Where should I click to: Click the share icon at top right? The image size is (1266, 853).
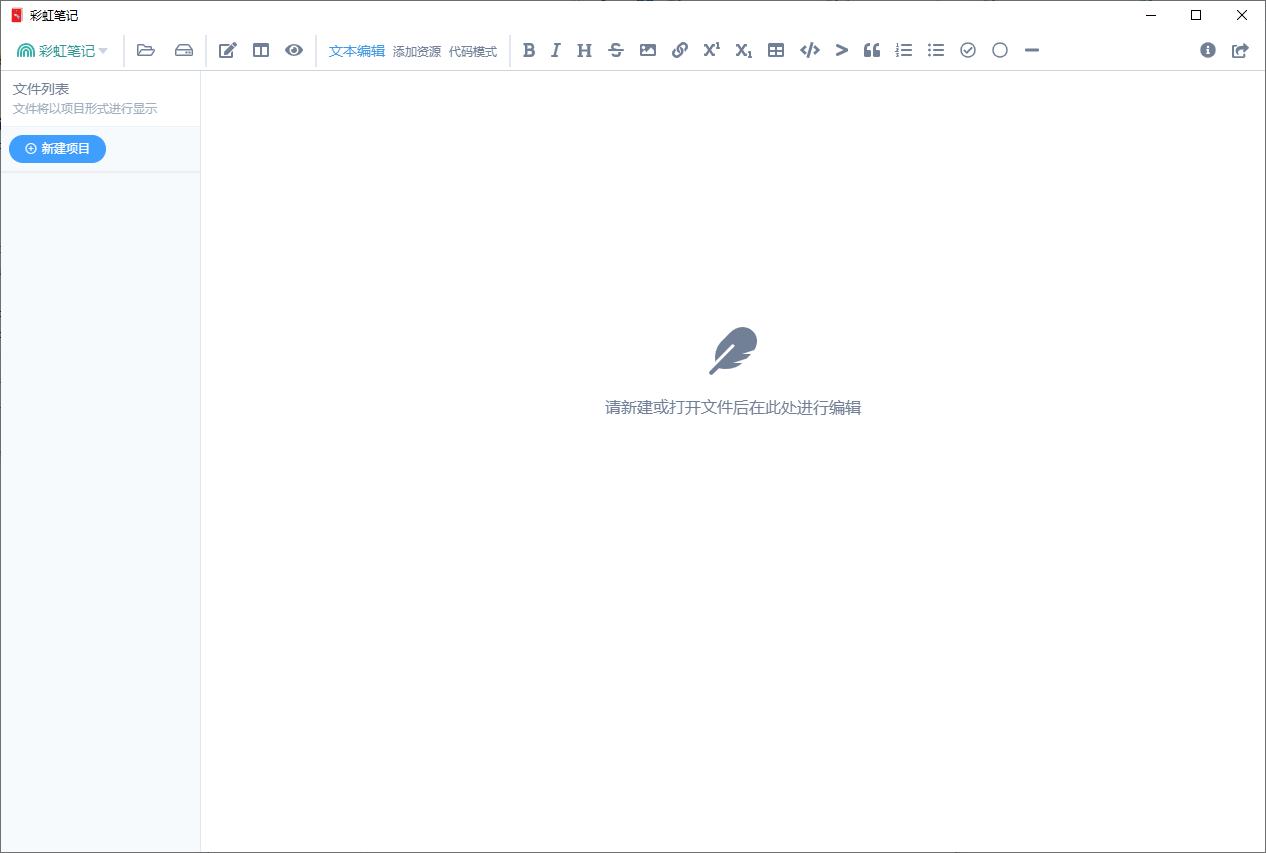coord(1239,50)
